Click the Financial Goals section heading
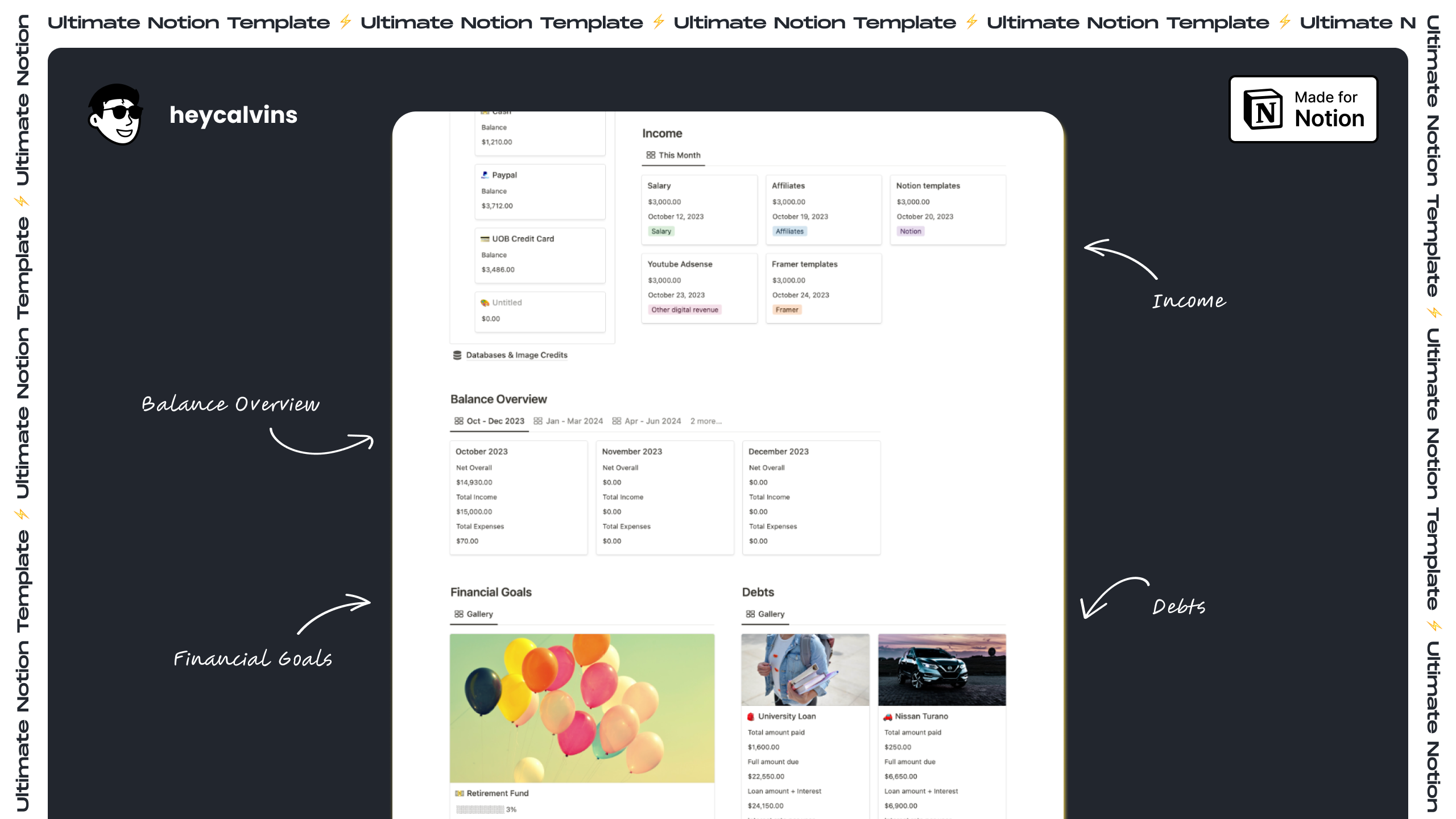The image size is (1456, 819). click(x=491, y=592)
